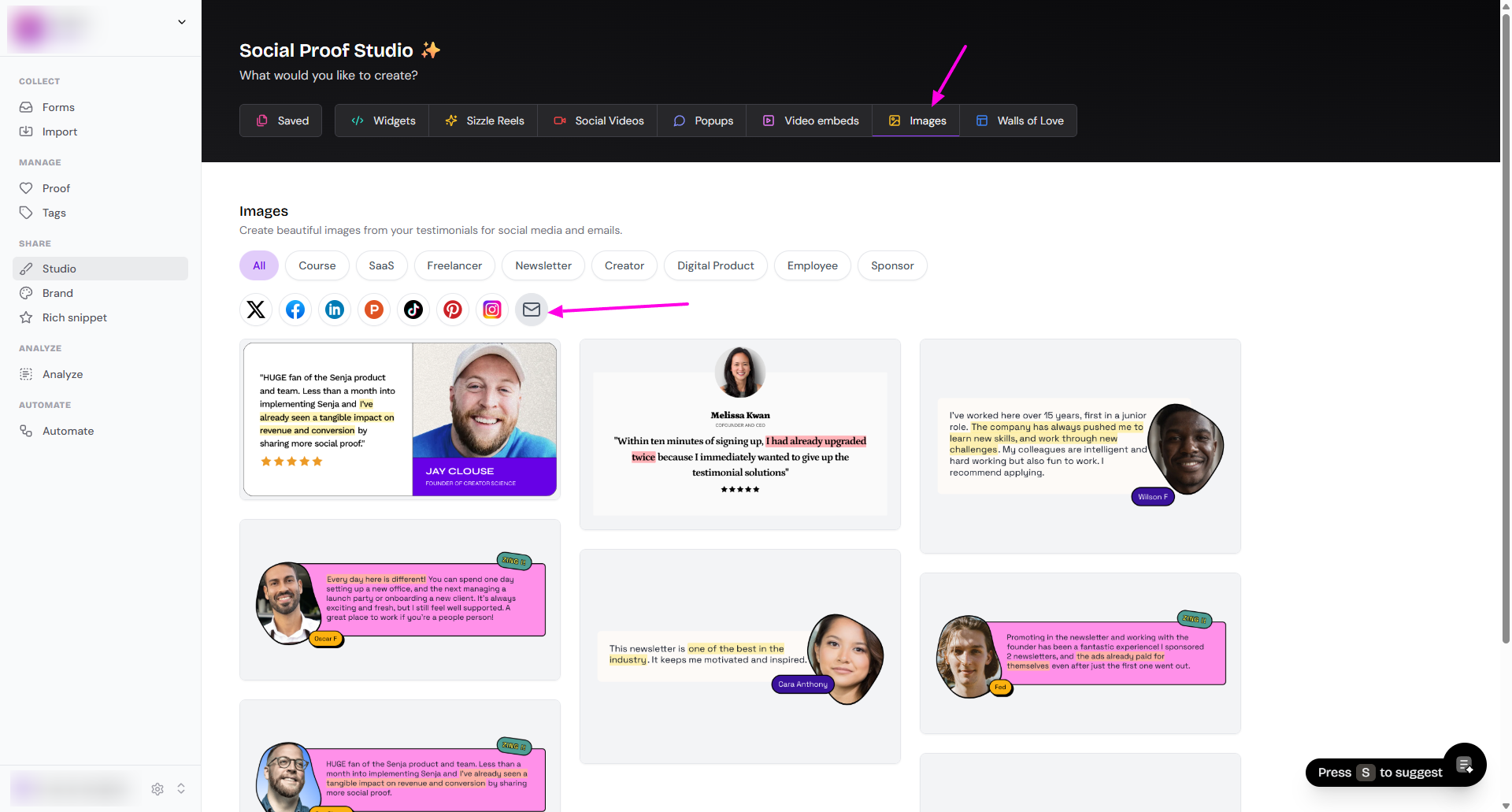Screen dimensions: 1512x812
Task: Open the Saved button
Action: tap(281, 121)
